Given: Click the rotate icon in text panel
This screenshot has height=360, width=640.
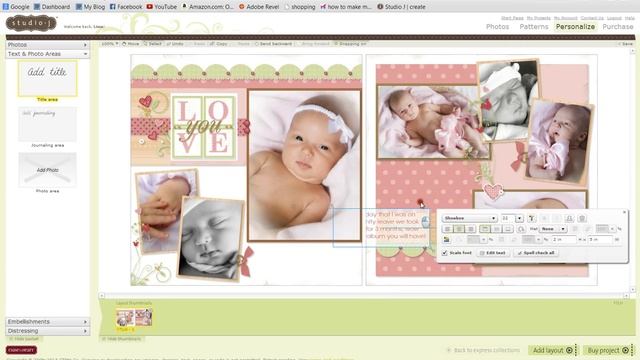Looking at the screenshot, I should (x=521, y=229).
